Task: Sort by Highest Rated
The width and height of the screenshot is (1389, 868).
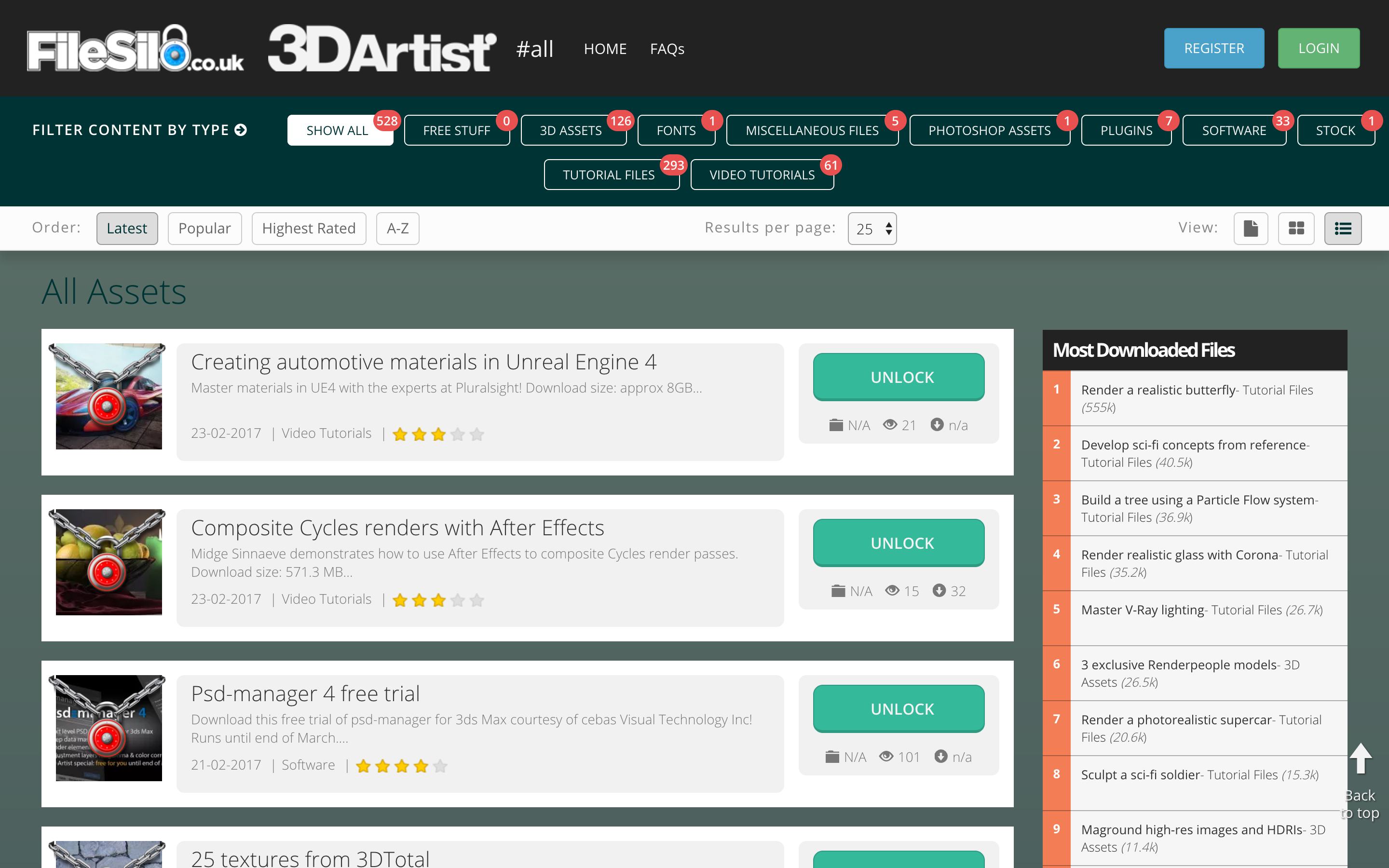Action: tap(309, 229)
